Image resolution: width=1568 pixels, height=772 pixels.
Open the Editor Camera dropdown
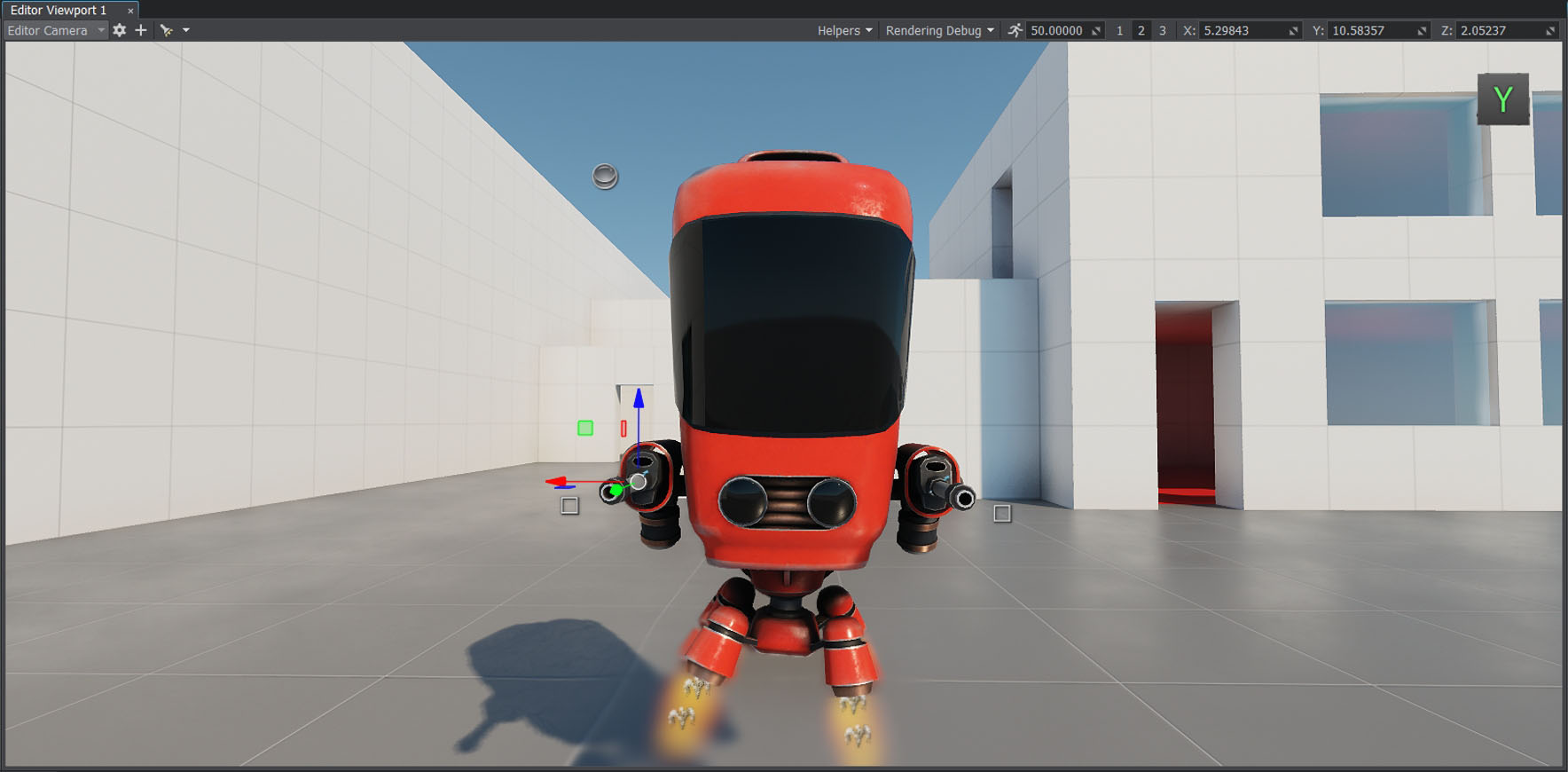55,30
